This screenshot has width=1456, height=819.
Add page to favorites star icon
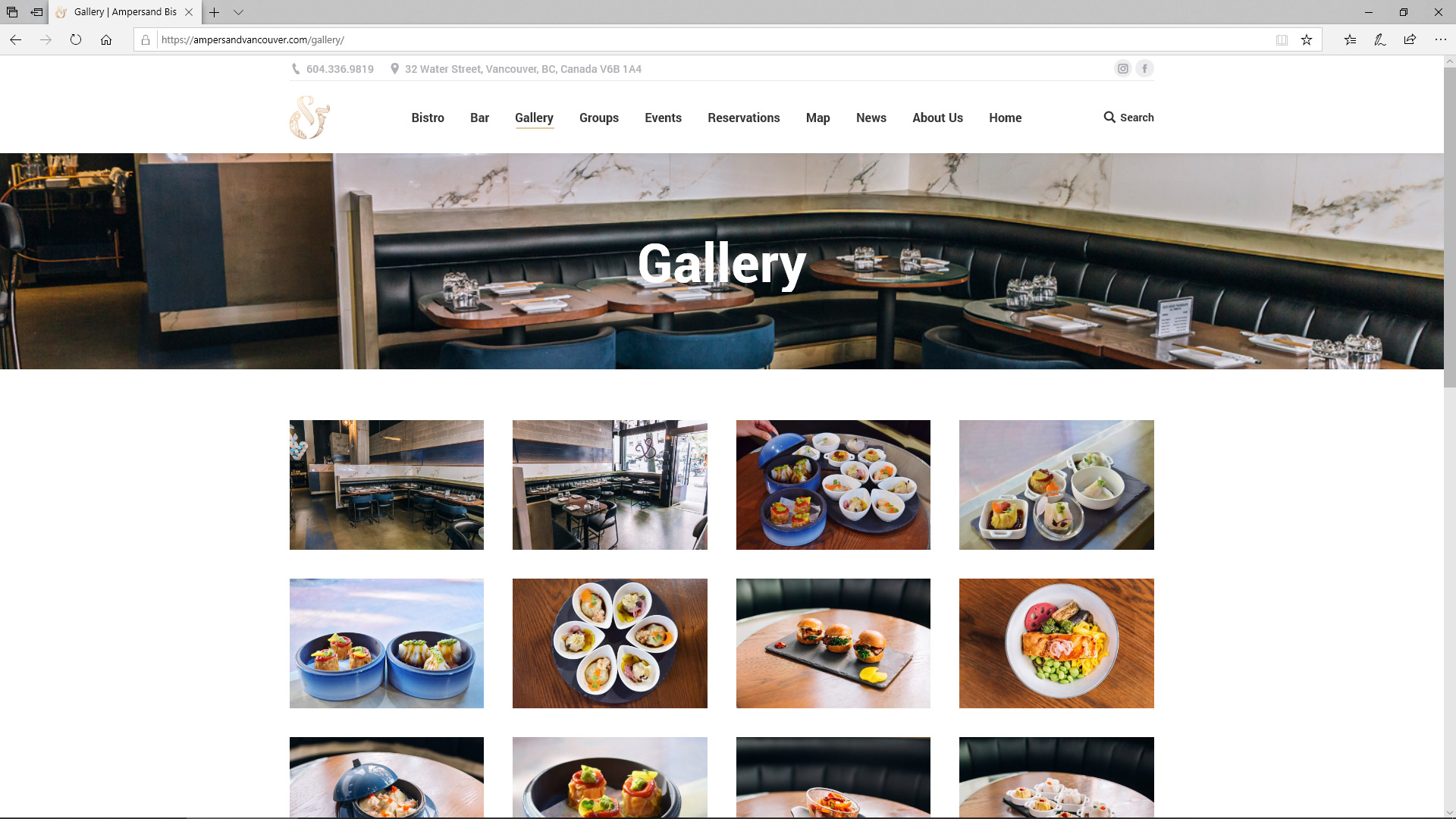tap(1307, 39)
